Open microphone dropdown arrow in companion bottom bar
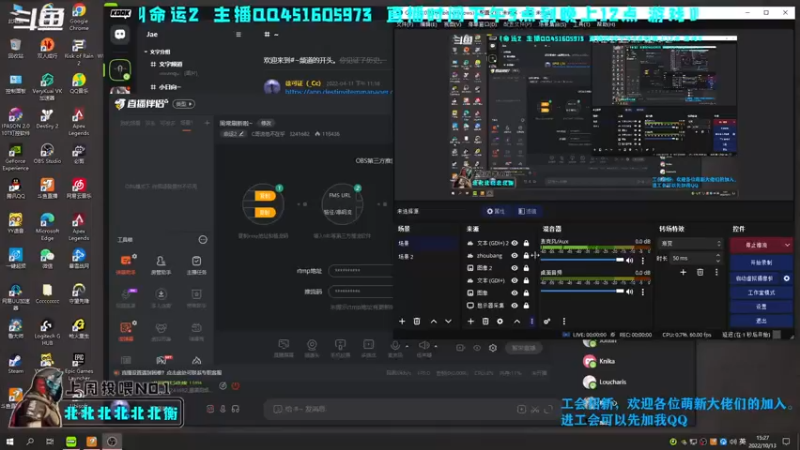The height and width of the screenshot is (450, 800). (407, 346)
